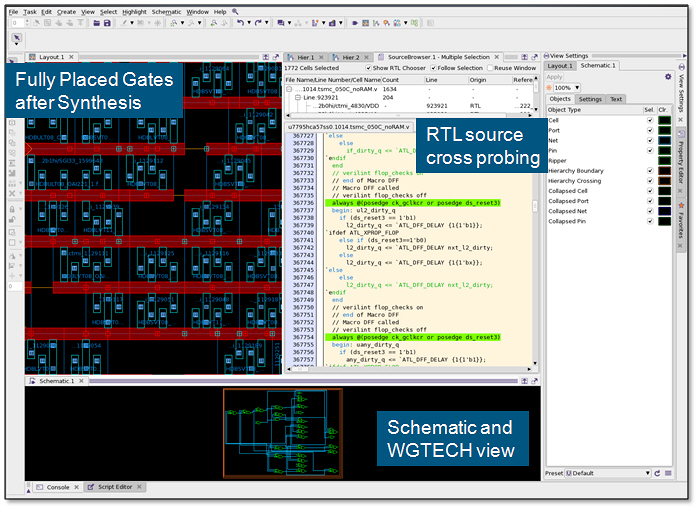Screen dimensions: 698x509
Task: Click the Cell color swatch
Action: point(664,120)
